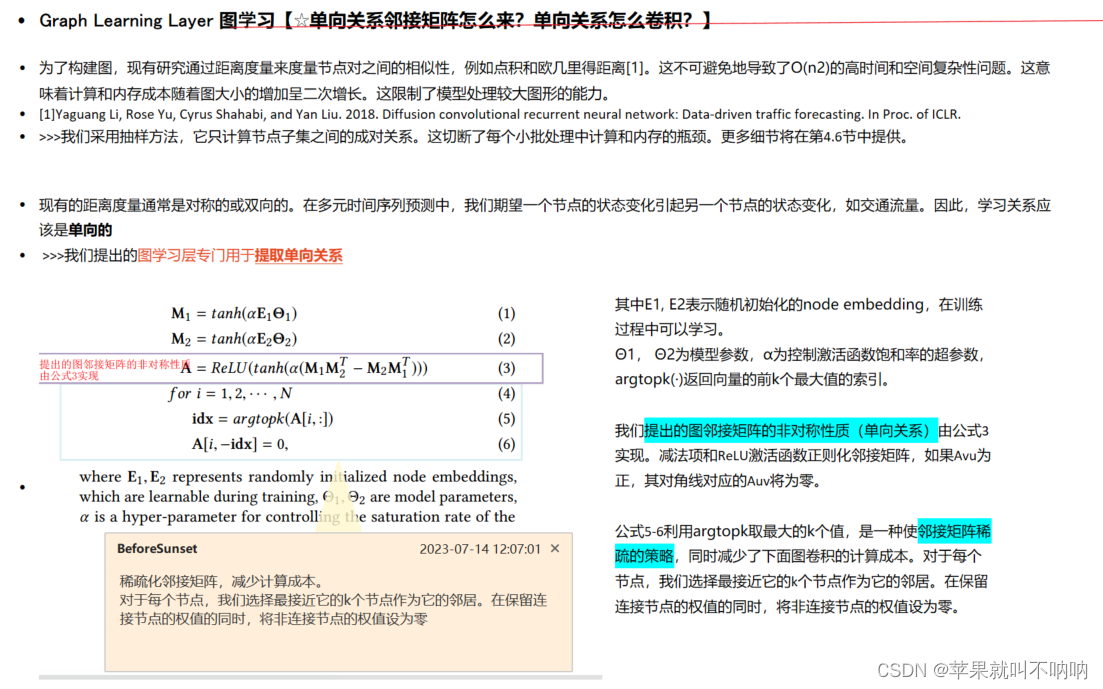The width and height of the screenshot is (1103, 689).
Task: Click the cyan highlighted phrase "邻接矩阵稀"
Action: [954, 531]
